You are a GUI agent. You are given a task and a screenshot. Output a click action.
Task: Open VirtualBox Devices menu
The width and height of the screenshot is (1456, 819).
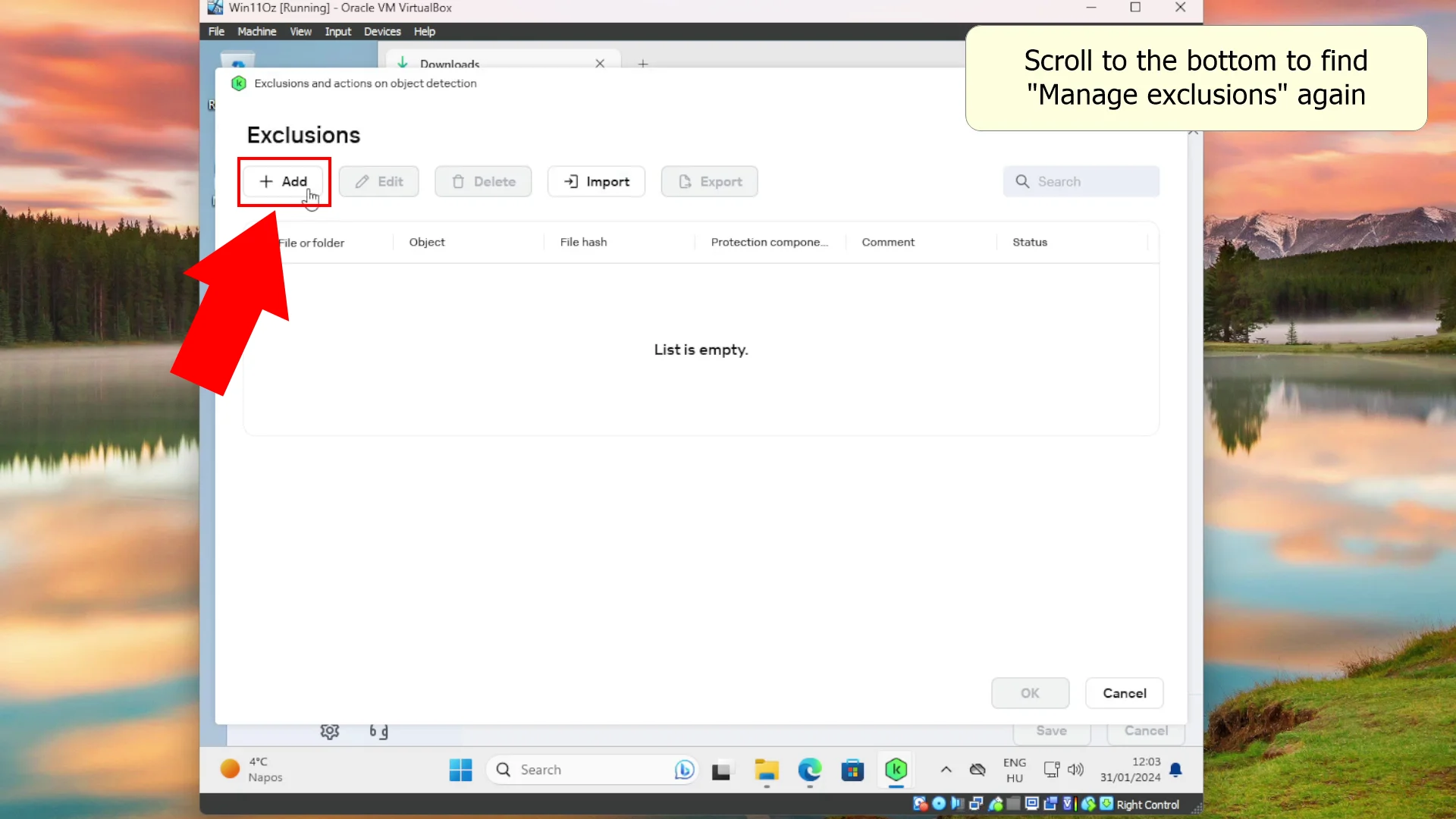(x=382, y=31)
